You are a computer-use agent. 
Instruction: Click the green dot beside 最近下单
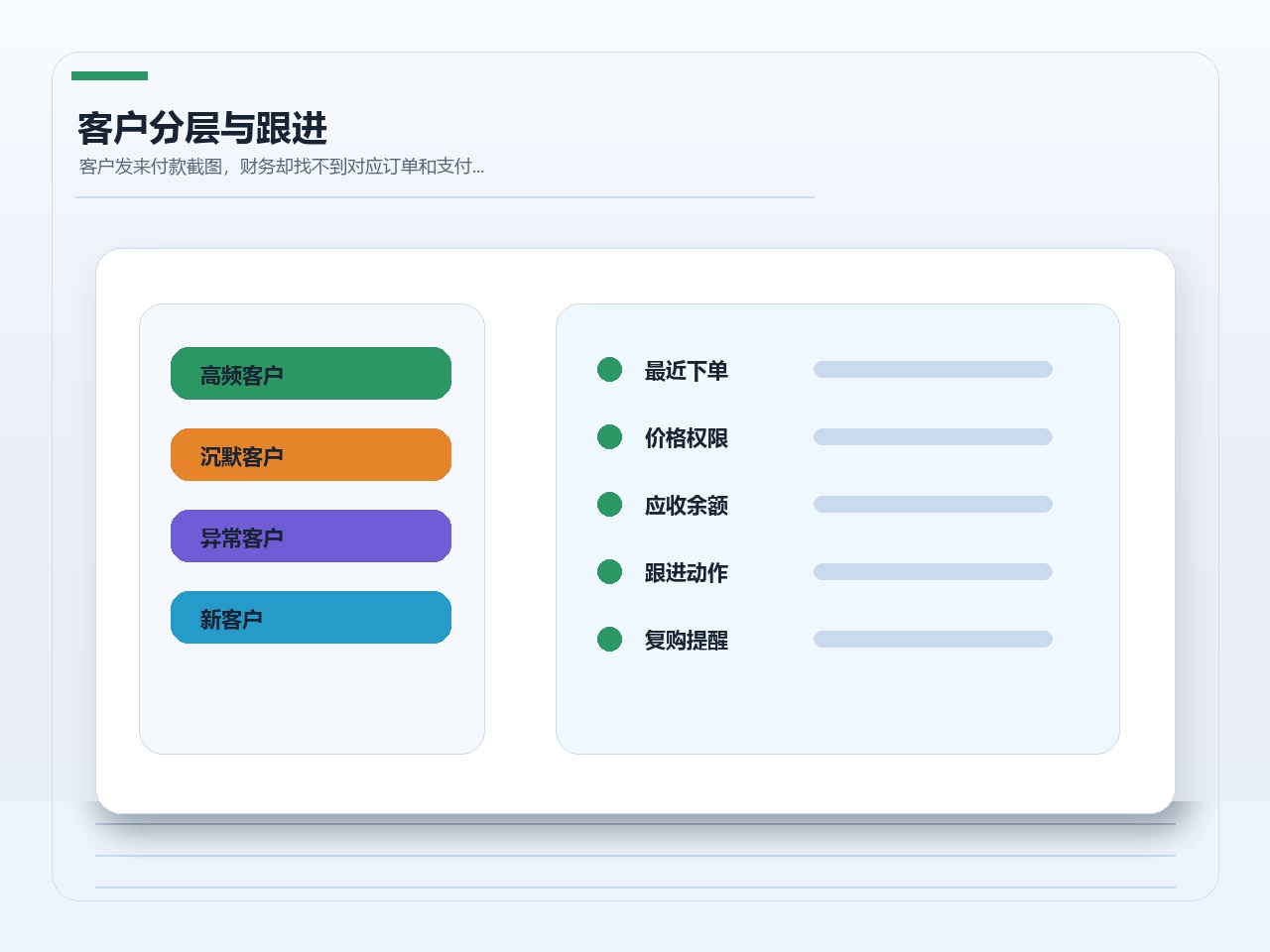609,370
